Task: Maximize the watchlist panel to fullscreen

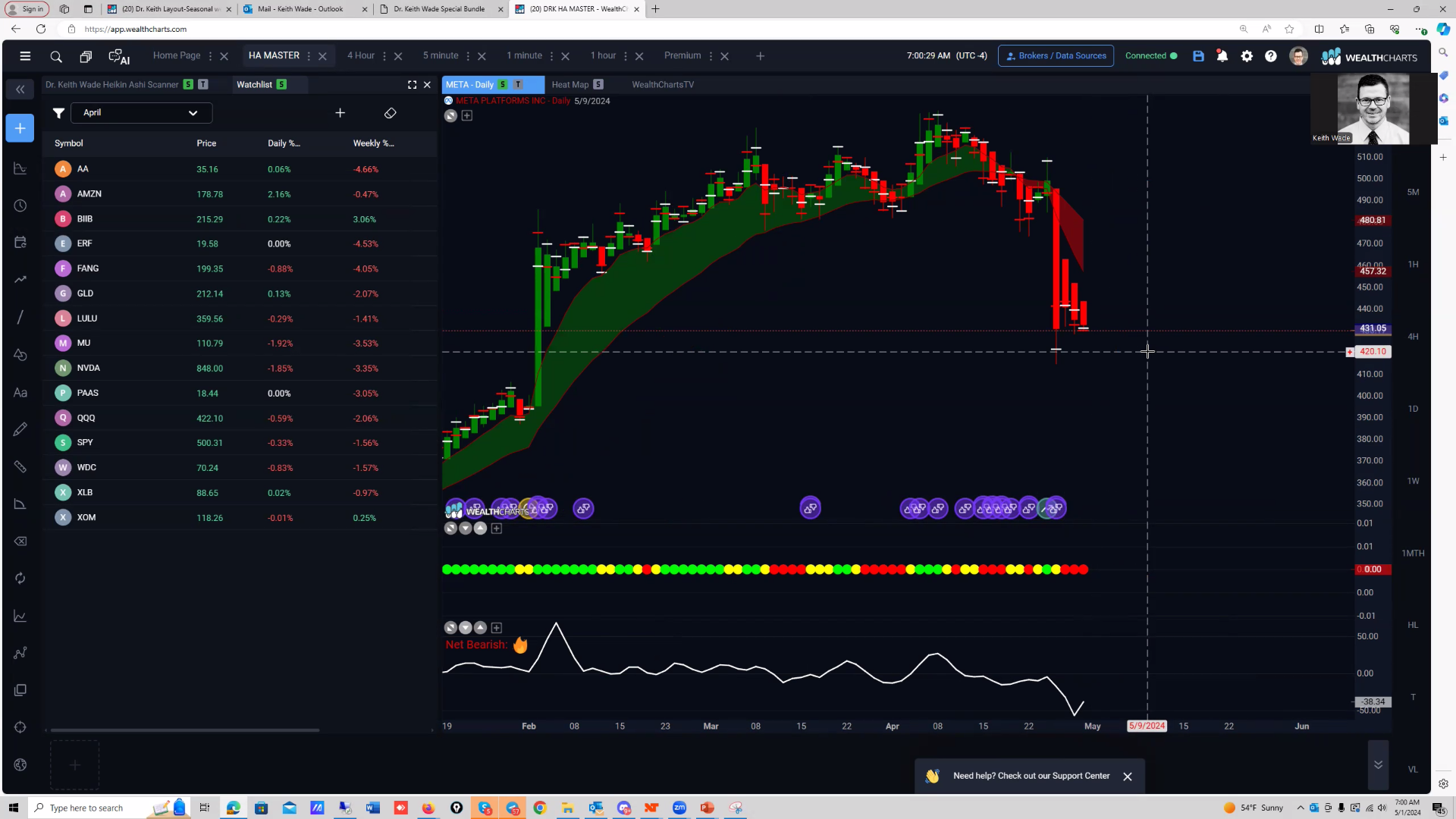Action: coord(412,85)
